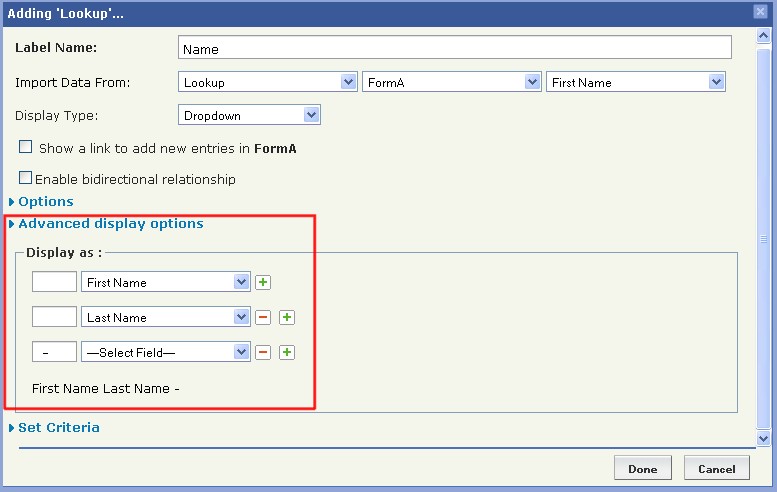
Task: Add a row after Select Field dropdown
Action: (x=286, y=352)
